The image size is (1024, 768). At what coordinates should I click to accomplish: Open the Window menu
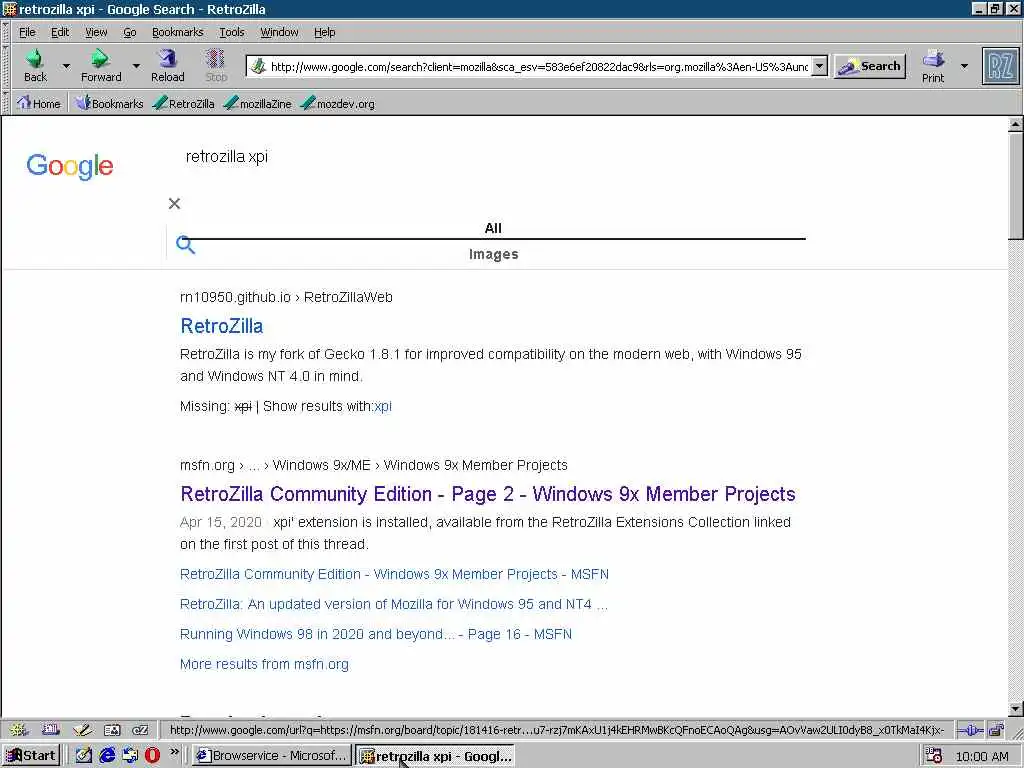point(279,32)
